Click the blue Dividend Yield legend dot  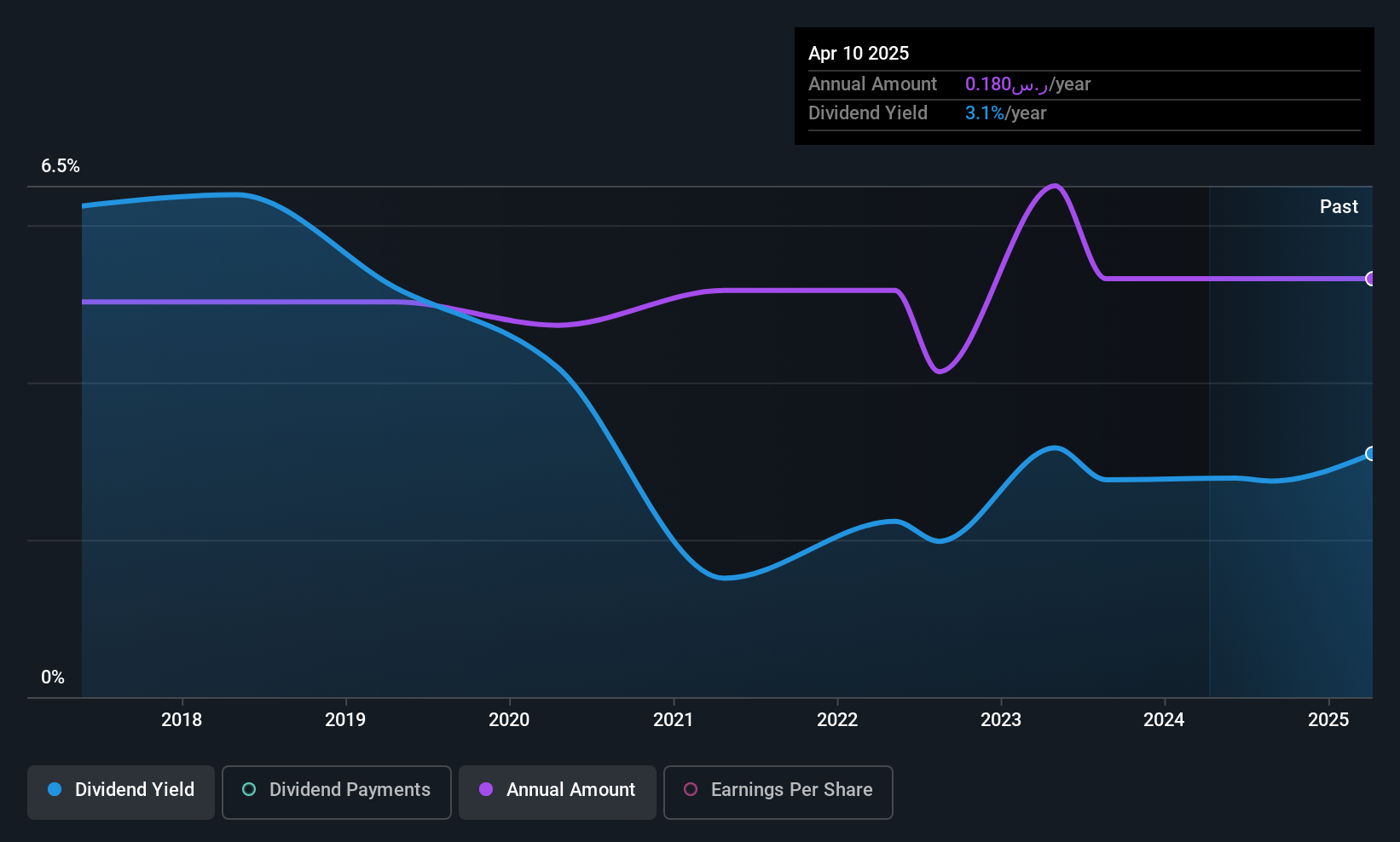coord(55,789)
